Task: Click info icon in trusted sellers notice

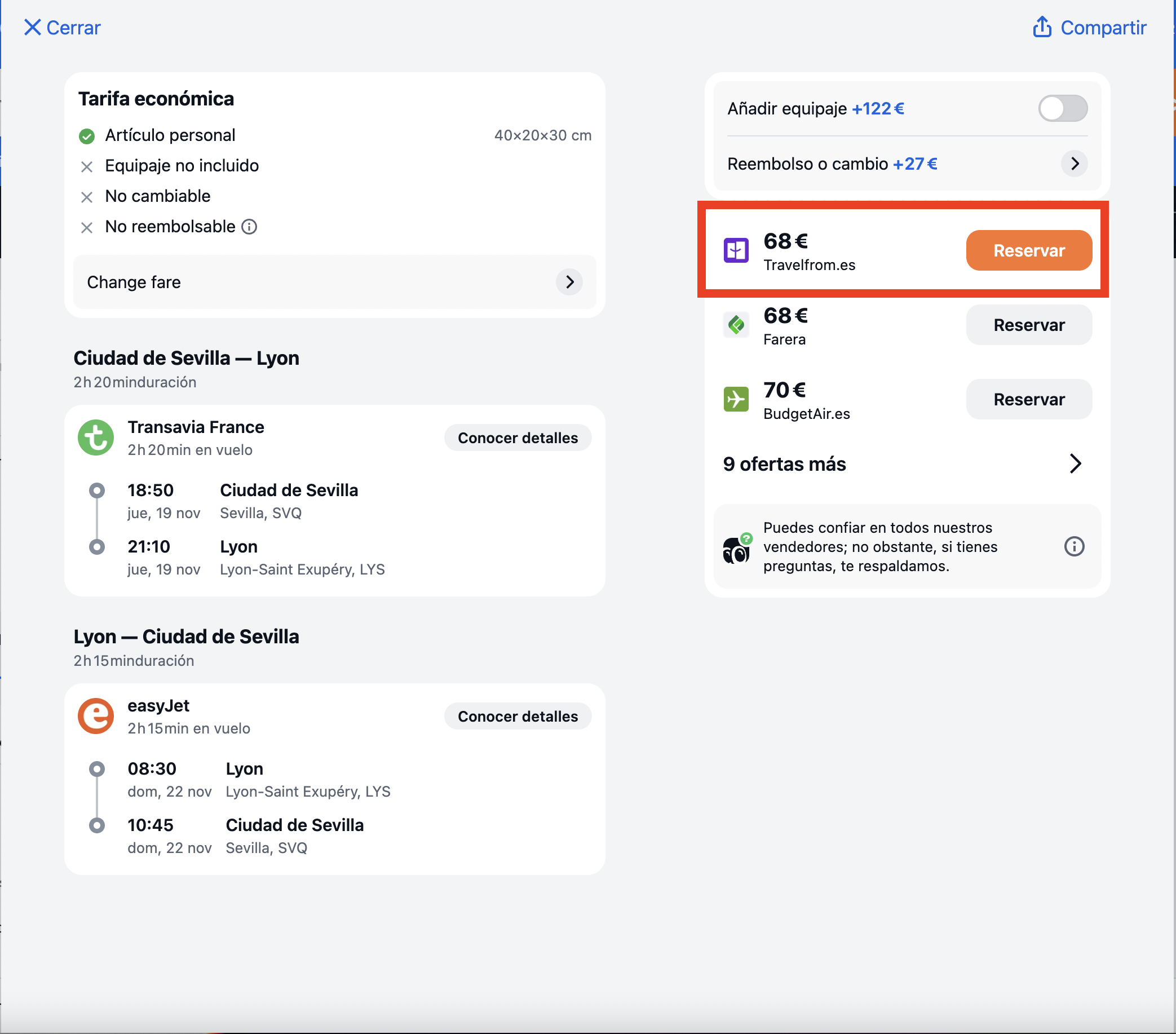Action: (x=1073, y=546)
